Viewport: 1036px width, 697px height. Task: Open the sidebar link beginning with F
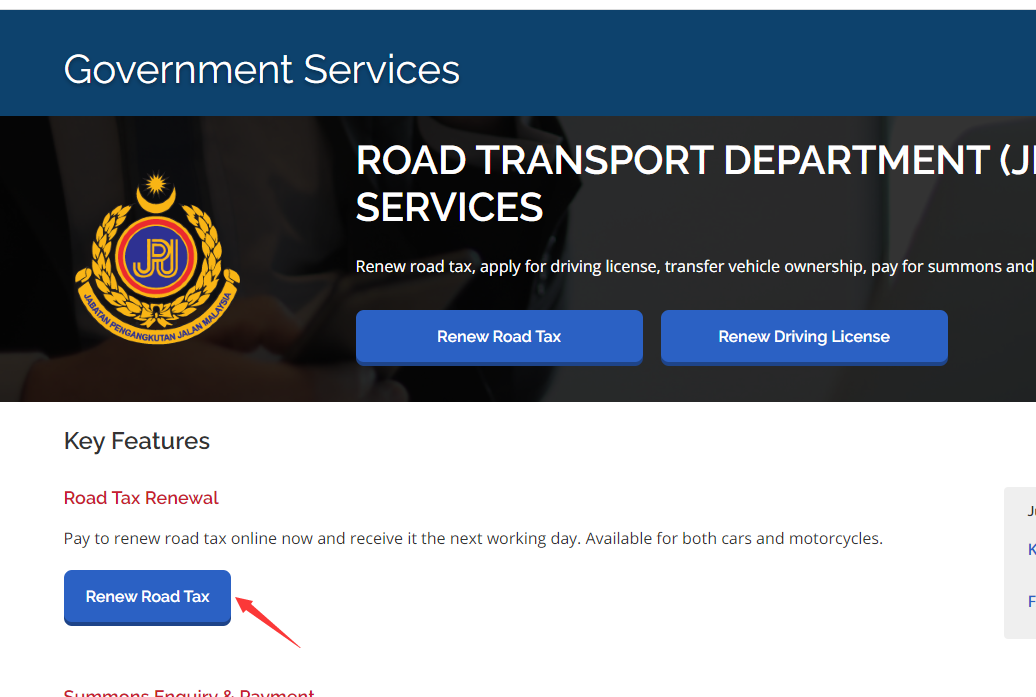[x=1031, y=601]
